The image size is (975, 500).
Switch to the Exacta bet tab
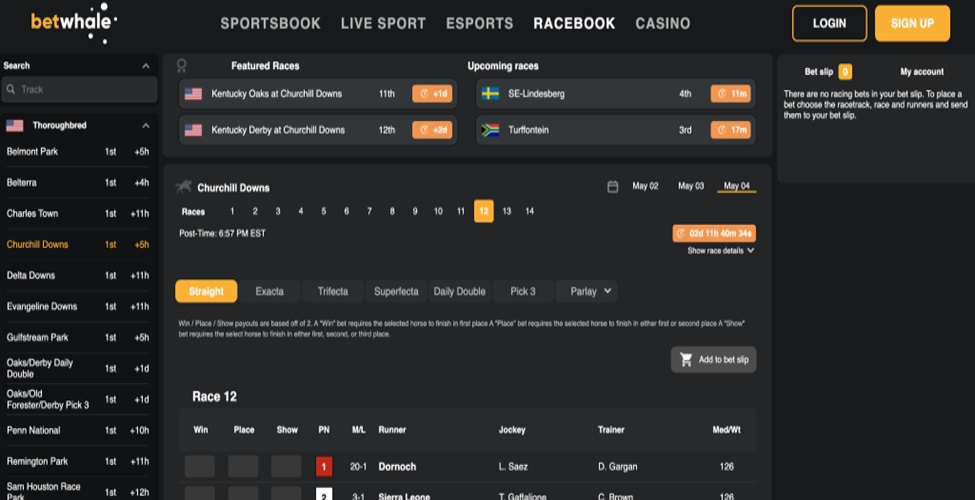[270, 292]
